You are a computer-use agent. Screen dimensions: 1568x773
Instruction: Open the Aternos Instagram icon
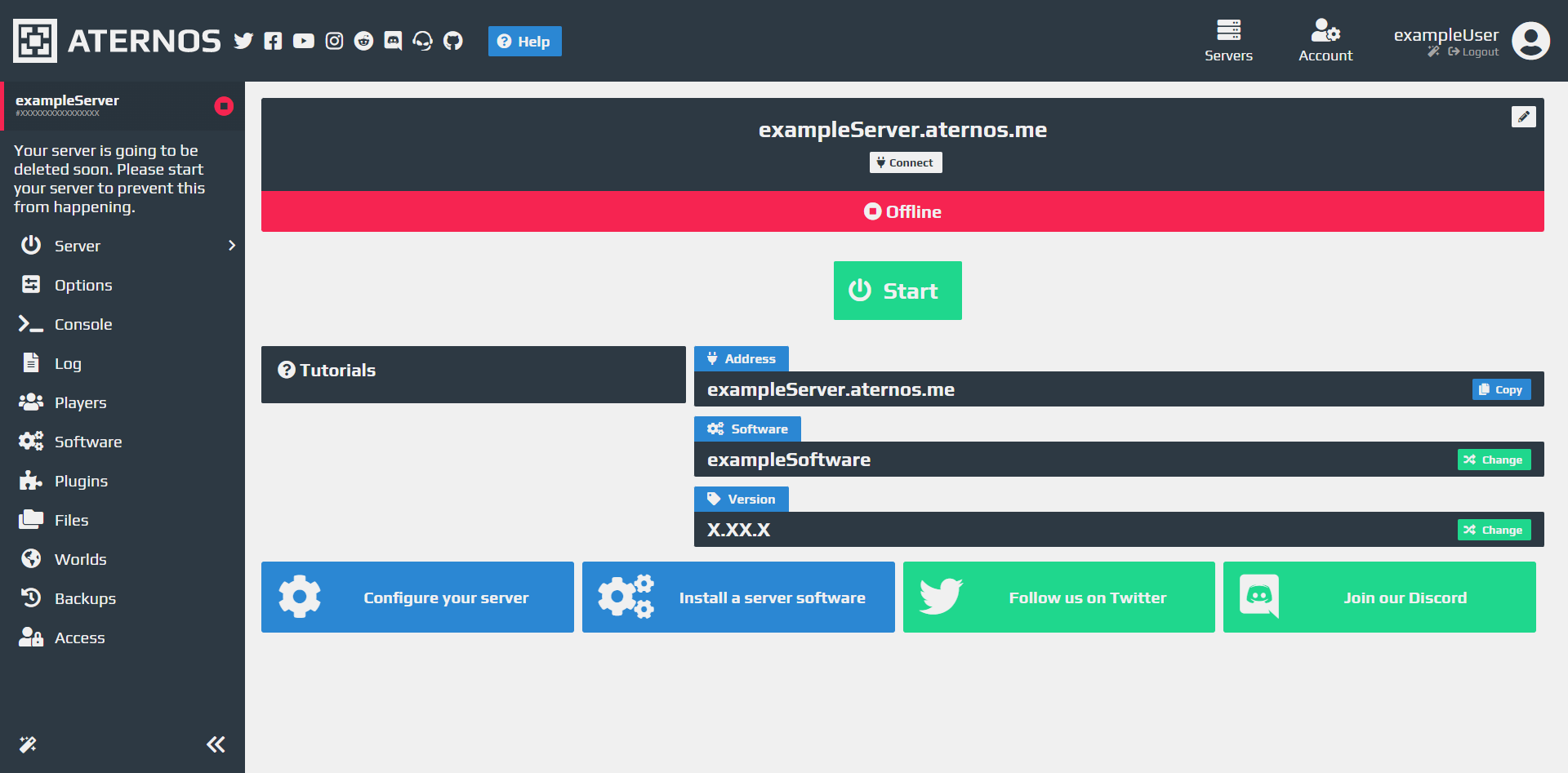point(334,41)
